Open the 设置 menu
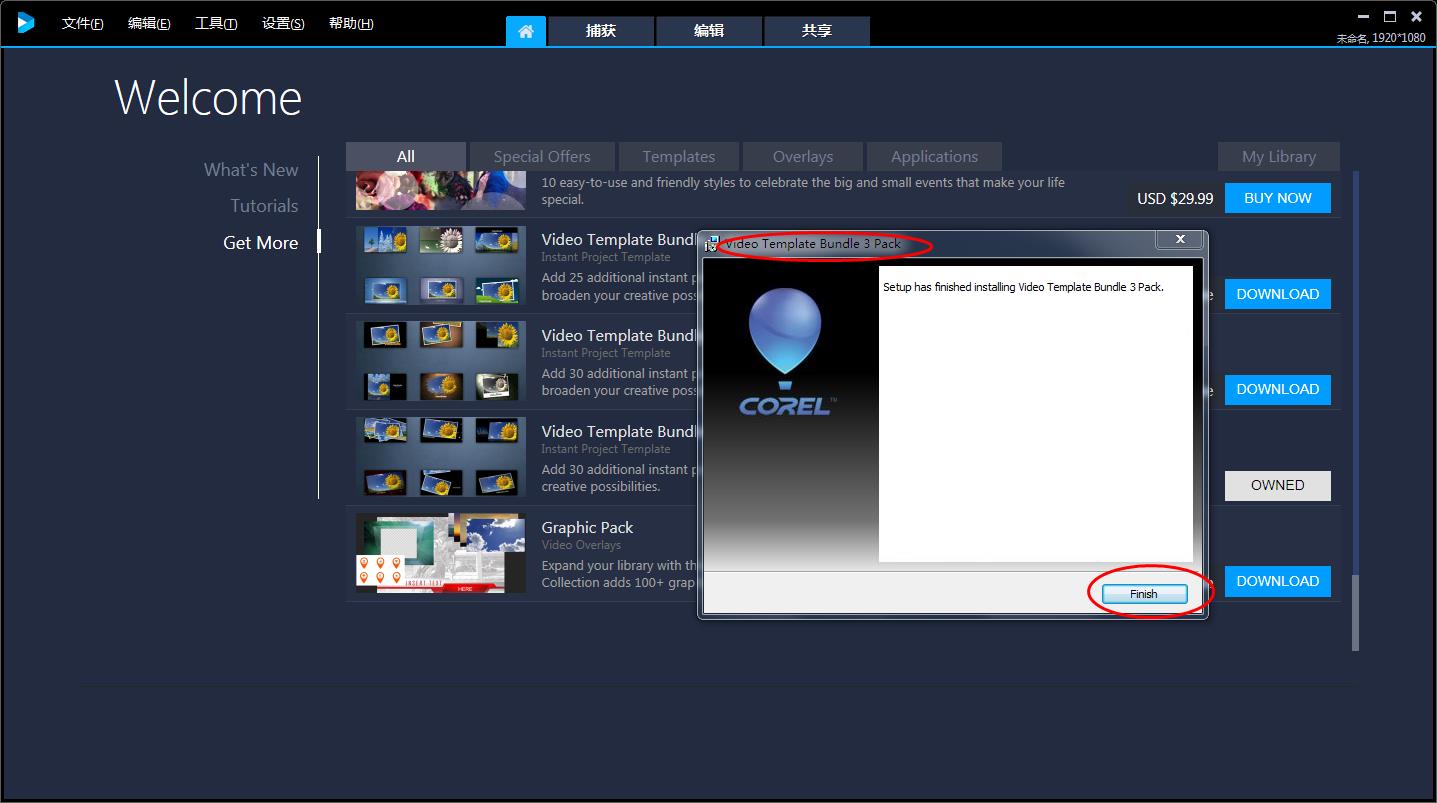1437x803 pixels. coord(283,24)
